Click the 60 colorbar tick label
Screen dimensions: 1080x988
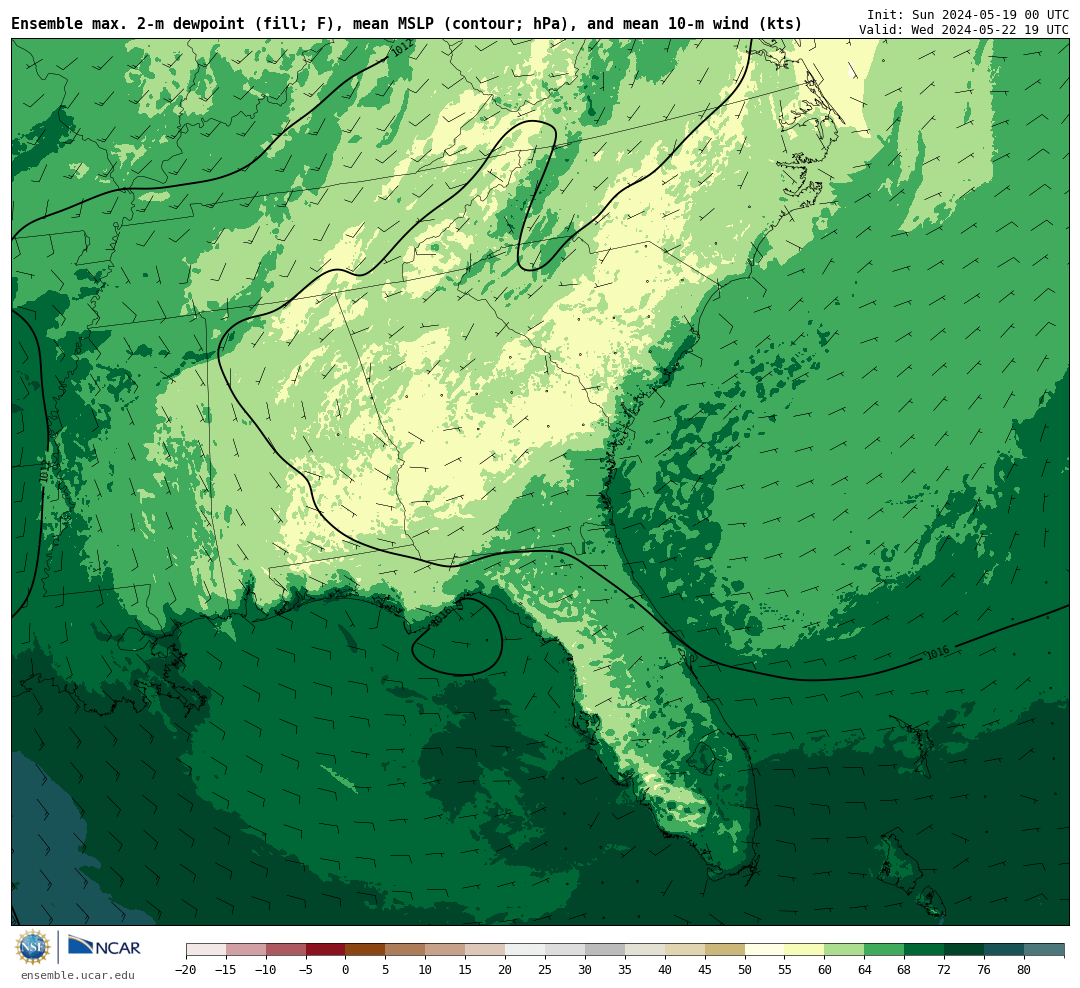[x=825, y=969]
